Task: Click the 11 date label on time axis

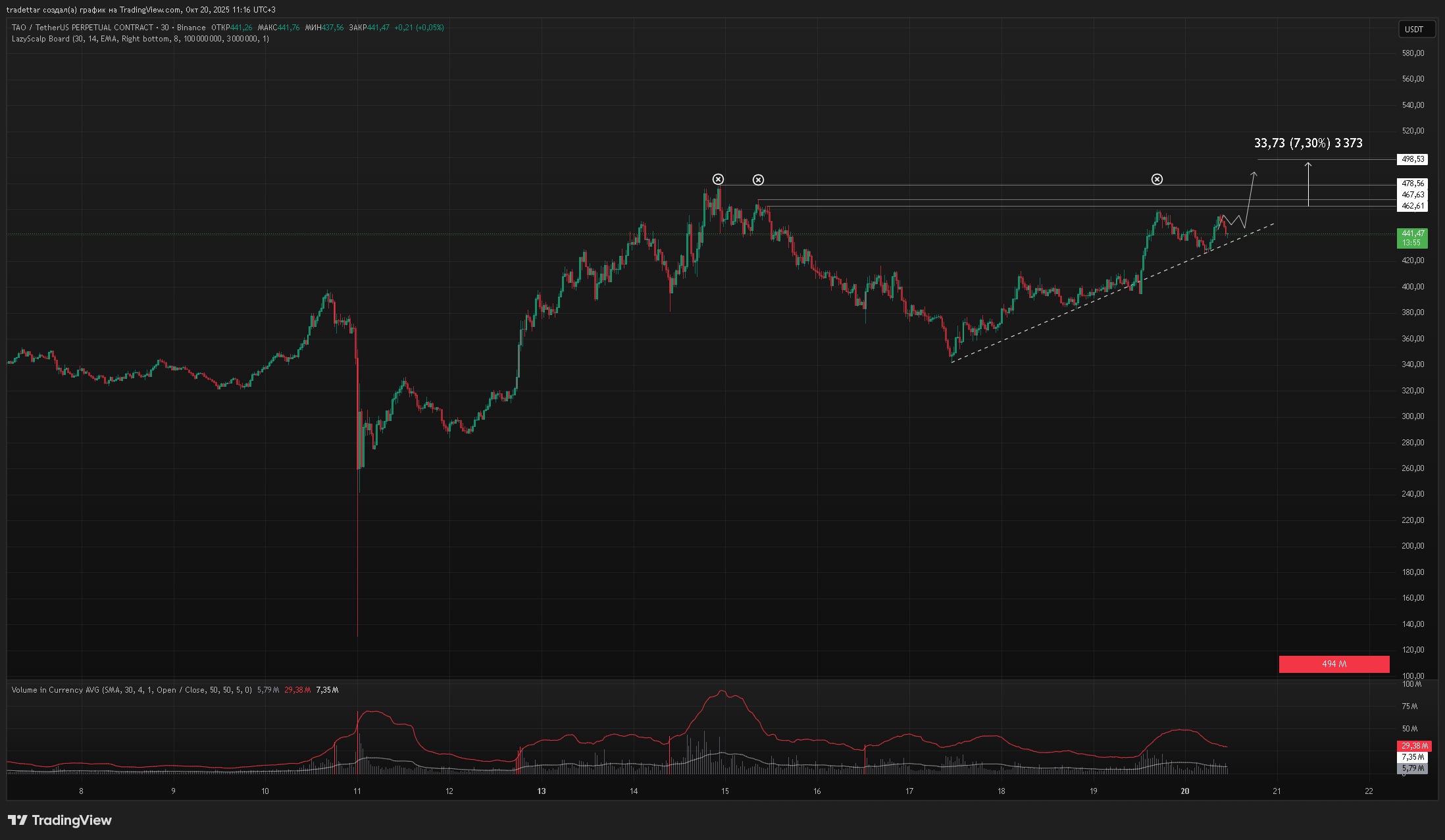Action: (x=357, y=791)
